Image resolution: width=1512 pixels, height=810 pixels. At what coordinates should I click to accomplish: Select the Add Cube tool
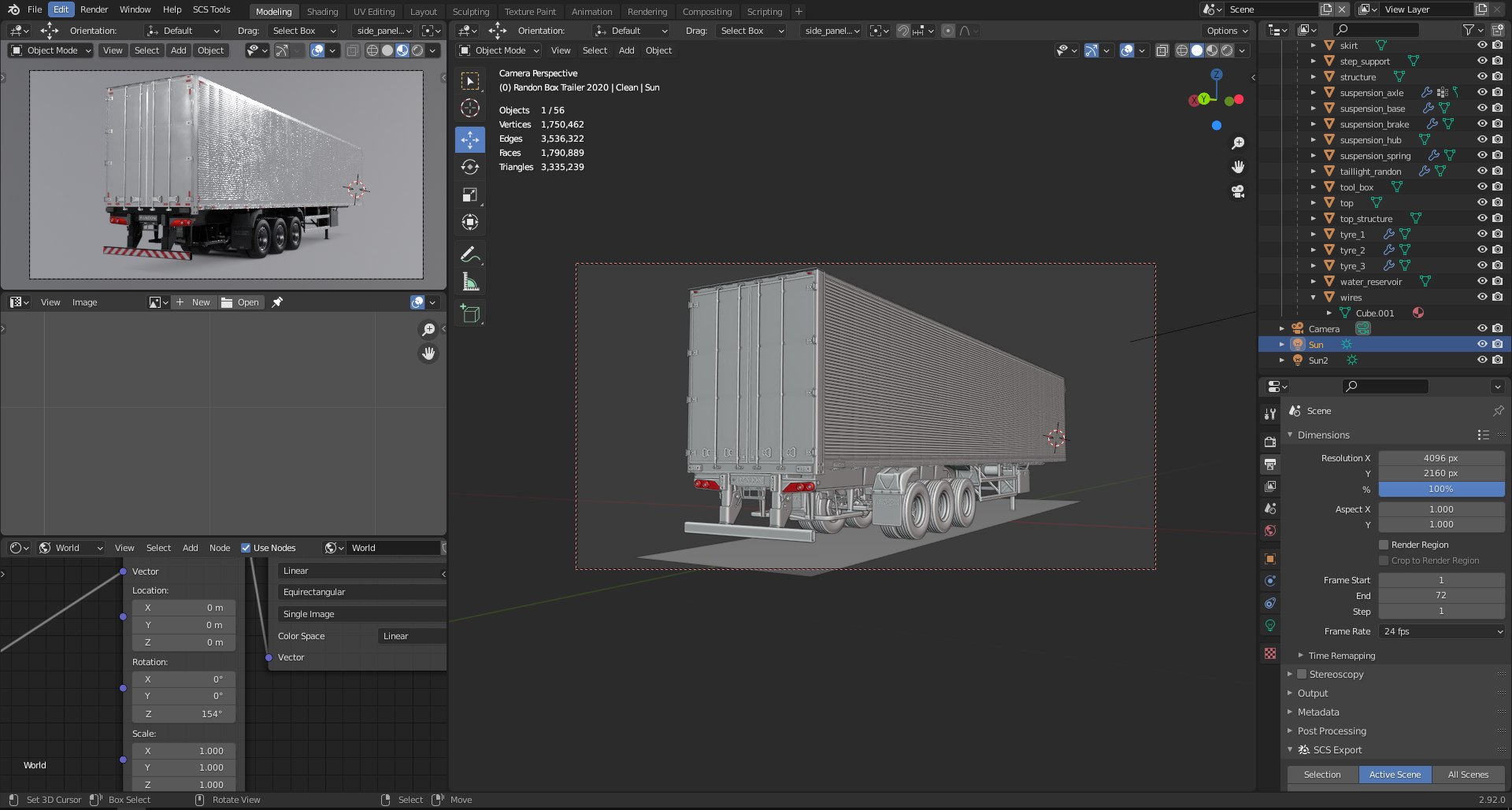click(x=470, y=314)
